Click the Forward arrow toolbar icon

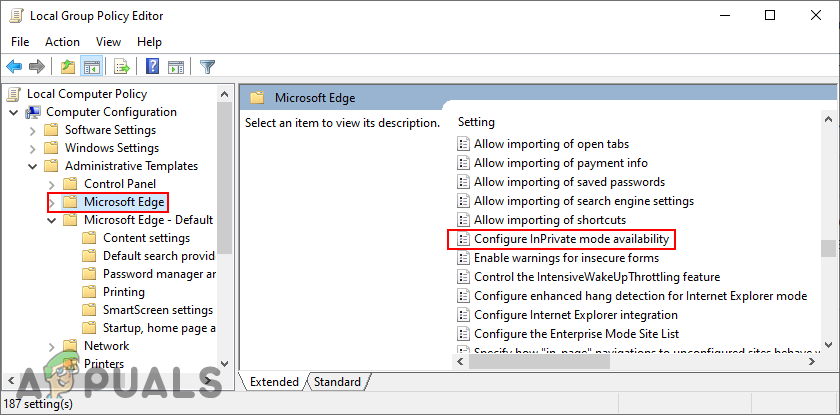click(37, 67)
